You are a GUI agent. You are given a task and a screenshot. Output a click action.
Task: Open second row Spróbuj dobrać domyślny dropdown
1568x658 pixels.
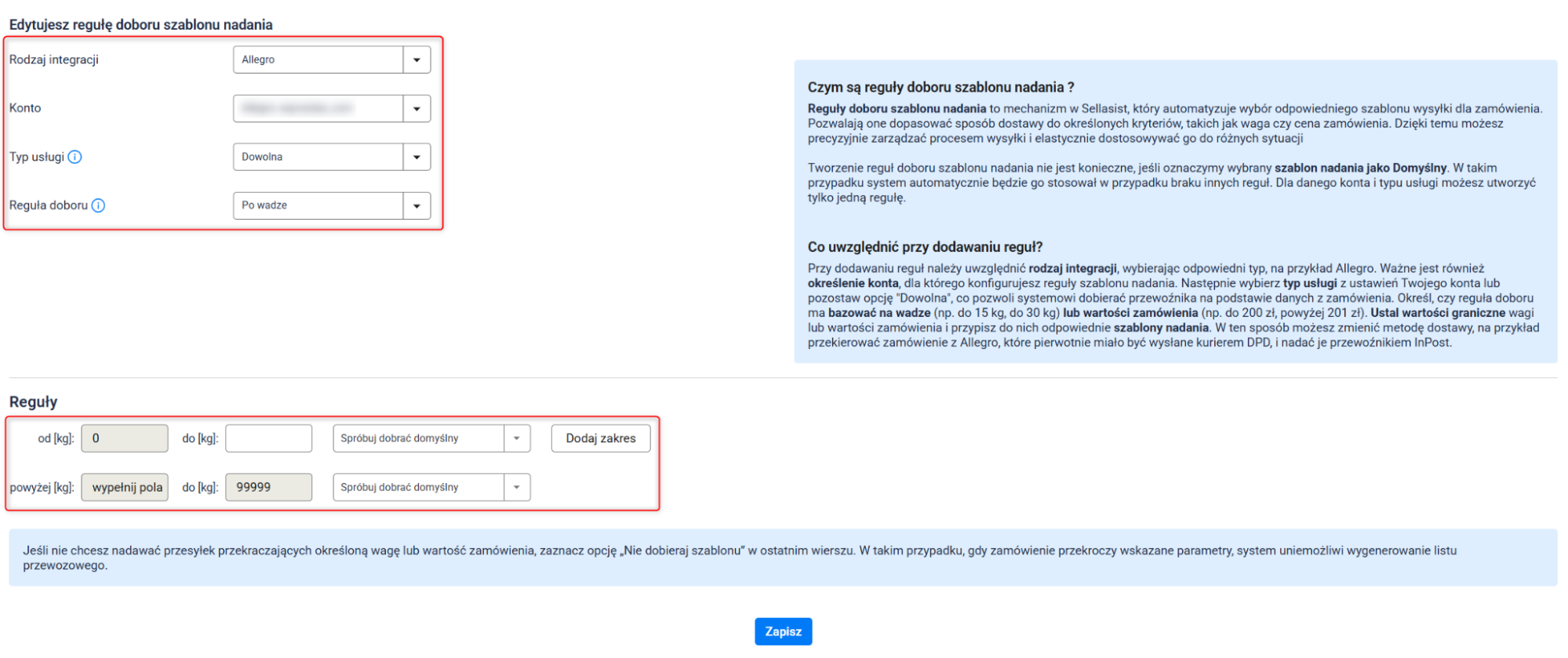(x=418, y=487)
